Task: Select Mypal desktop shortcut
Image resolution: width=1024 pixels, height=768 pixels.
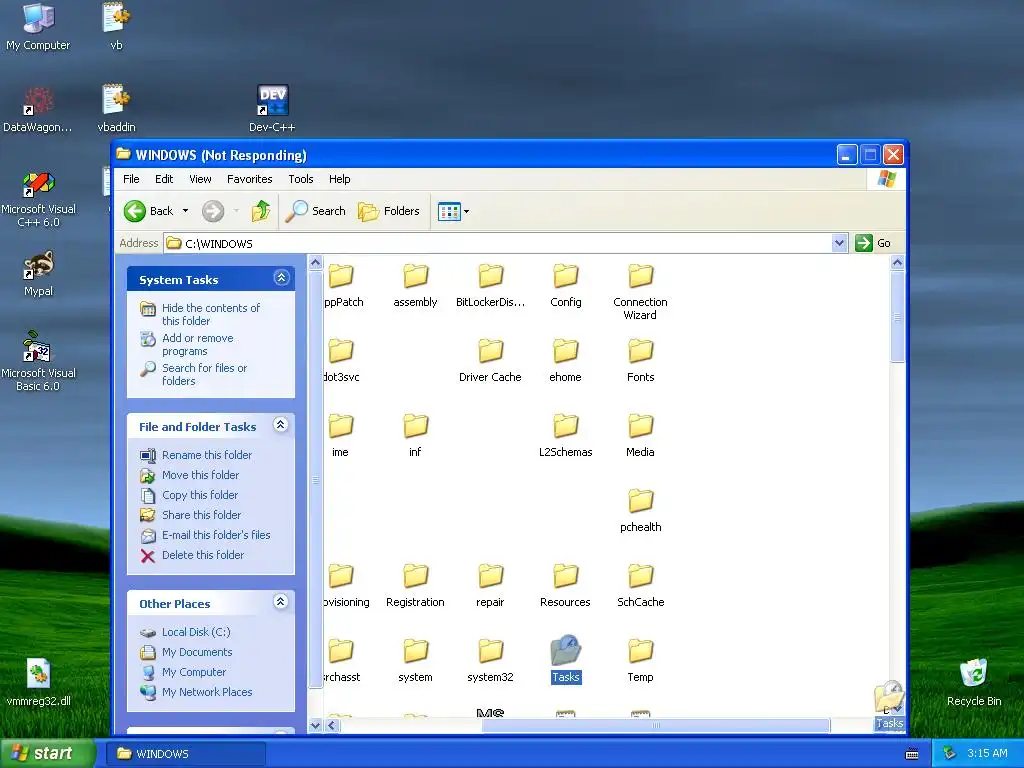Action: click(38, 274)
